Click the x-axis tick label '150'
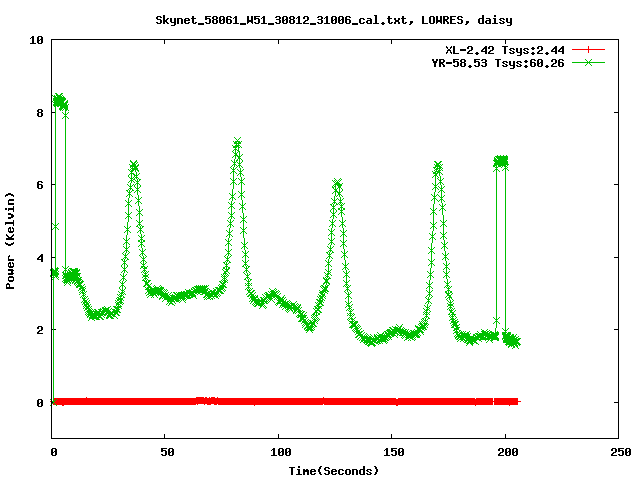 coord(394,452)
